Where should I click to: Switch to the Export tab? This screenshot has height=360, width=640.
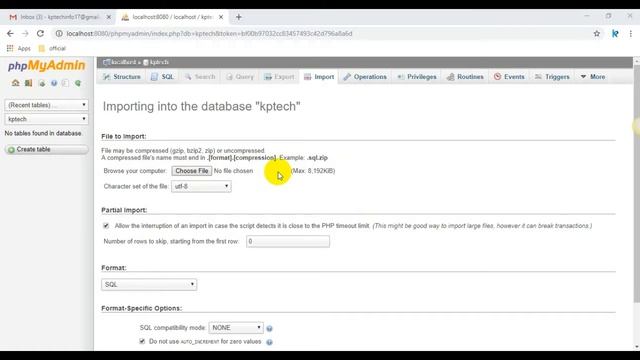279,77
